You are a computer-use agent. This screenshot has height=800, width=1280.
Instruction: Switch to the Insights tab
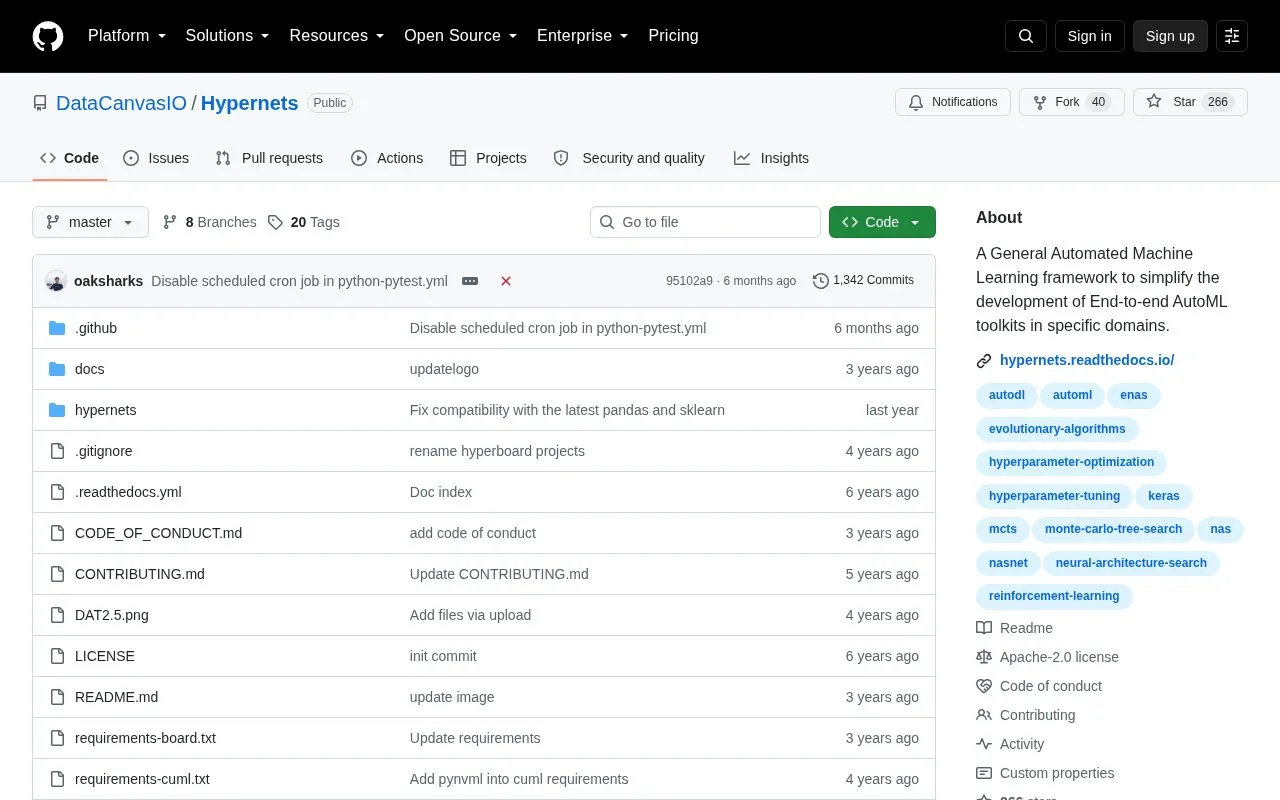click(771, 158)
